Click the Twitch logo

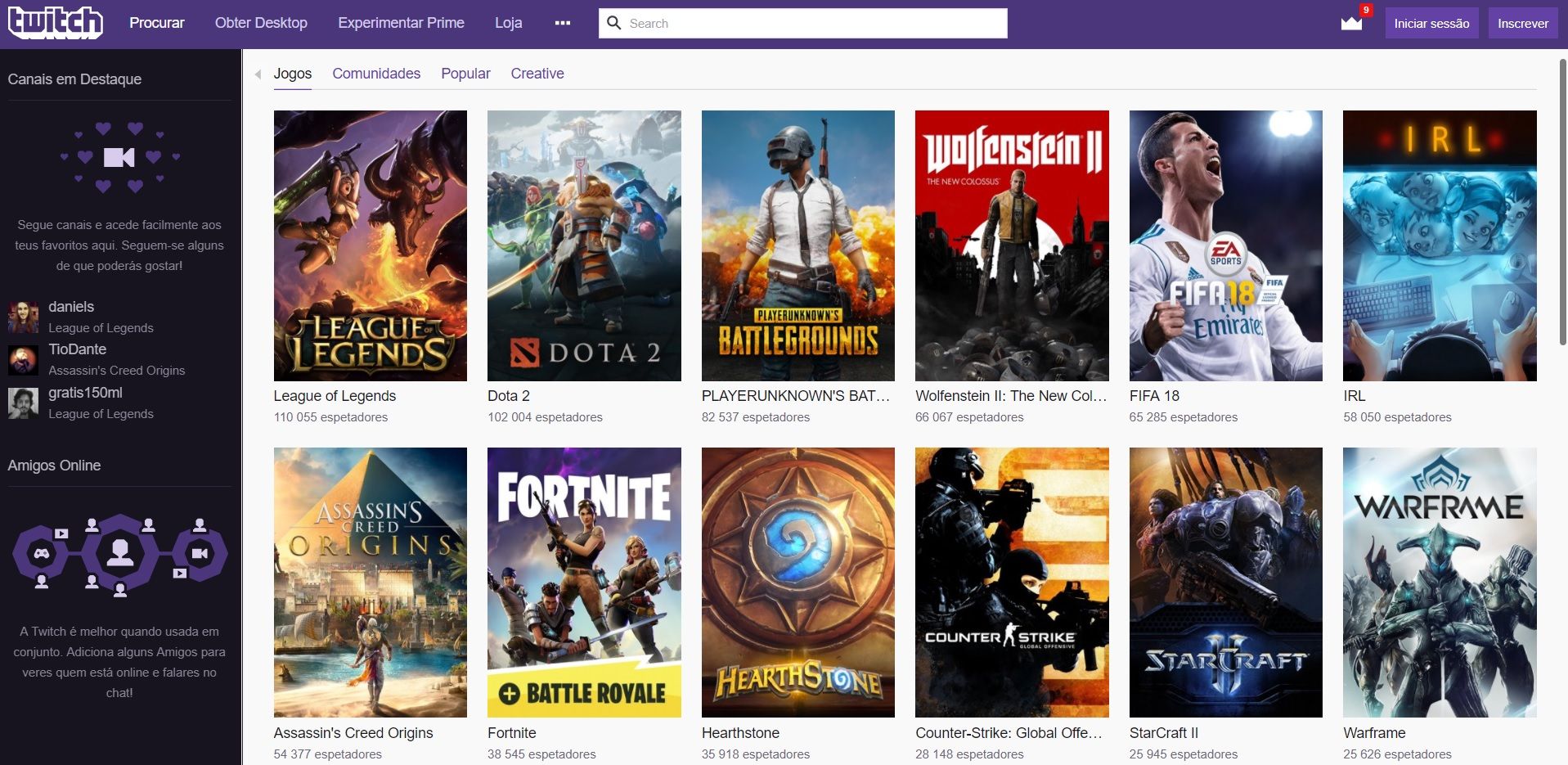click(54, 22)
